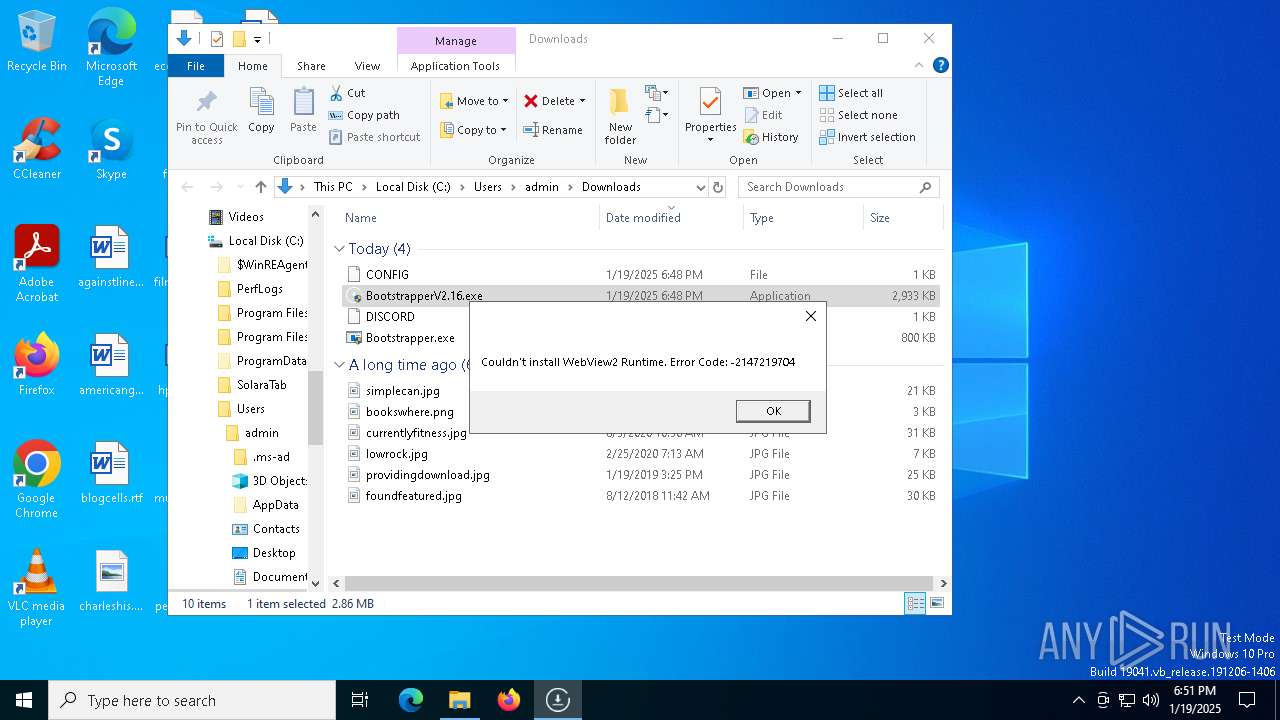Go up one folder level arrow
This screenshot has height=720, width=1280.
[261, 187]
